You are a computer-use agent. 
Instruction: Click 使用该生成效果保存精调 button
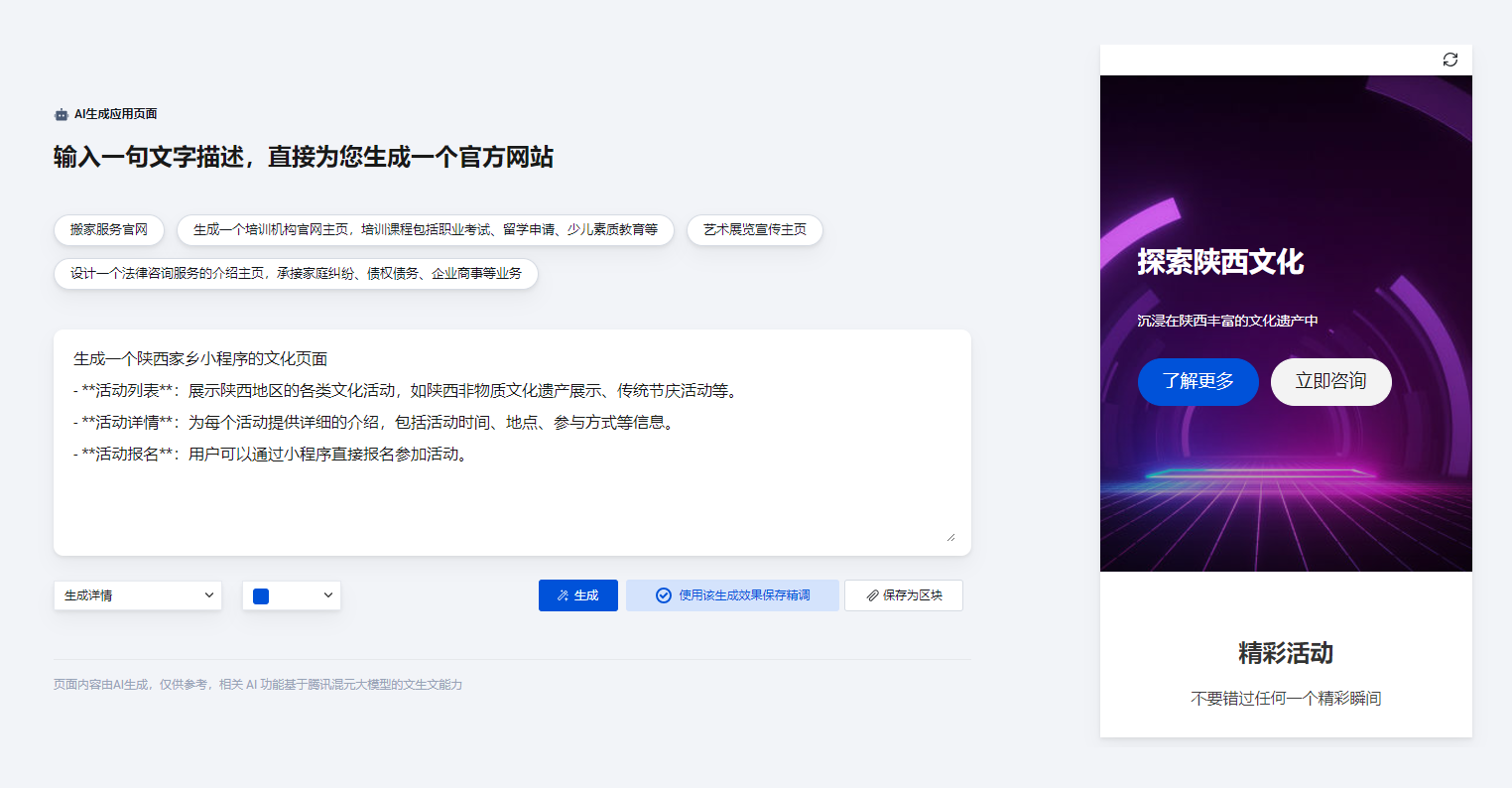[x=732, y=595]
